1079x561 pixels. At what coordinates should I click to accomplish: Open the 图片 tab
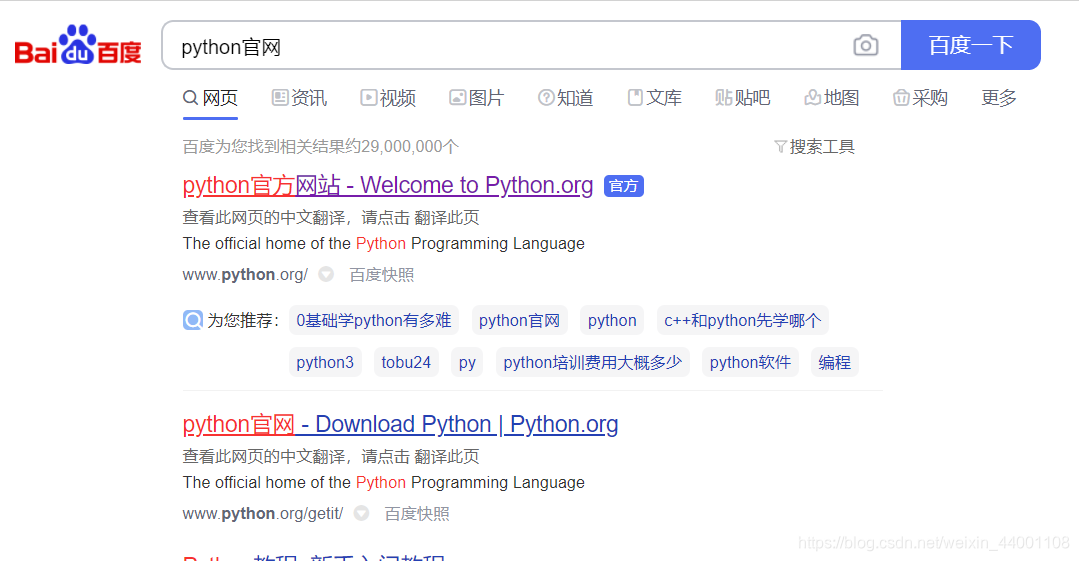coord(476,98)
